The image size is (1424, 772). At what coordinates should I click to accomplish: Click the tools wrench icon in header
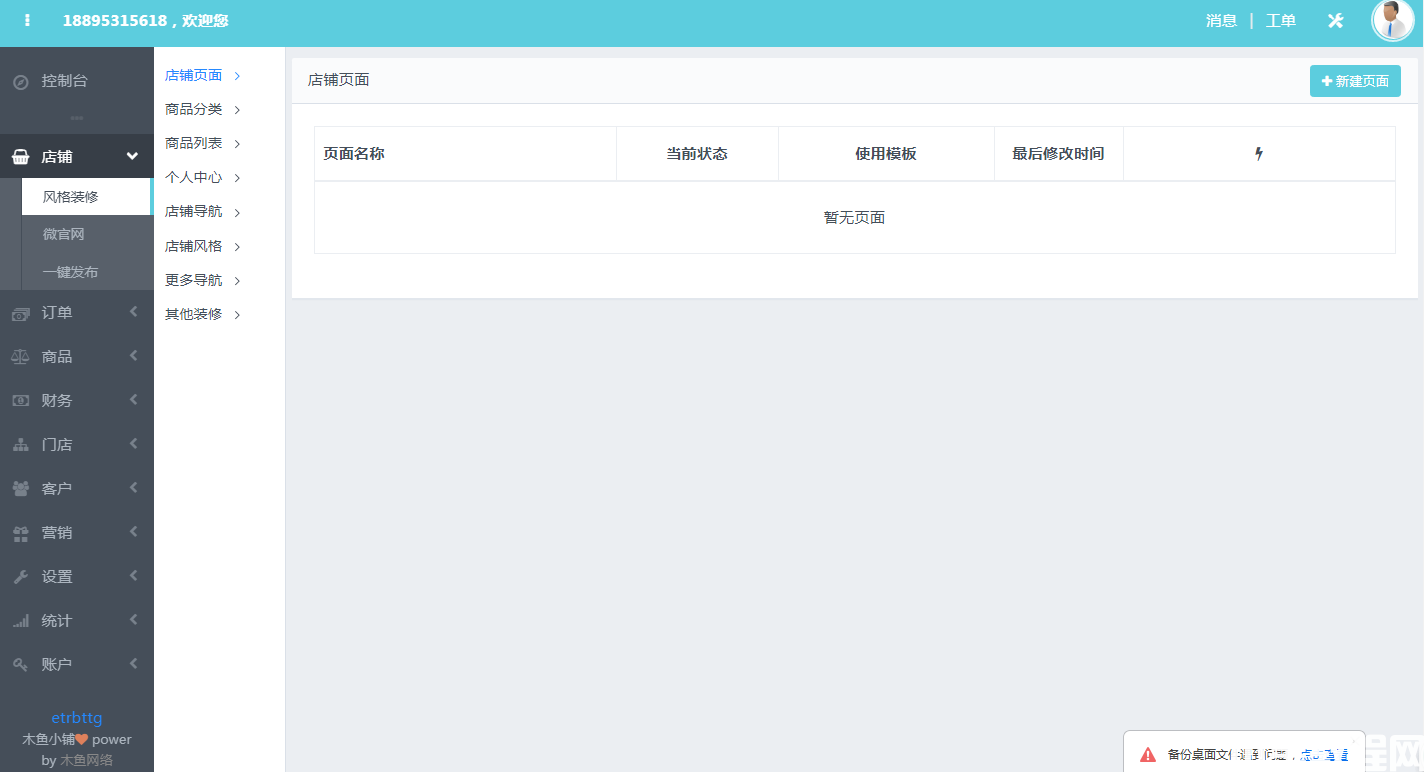1335,20
